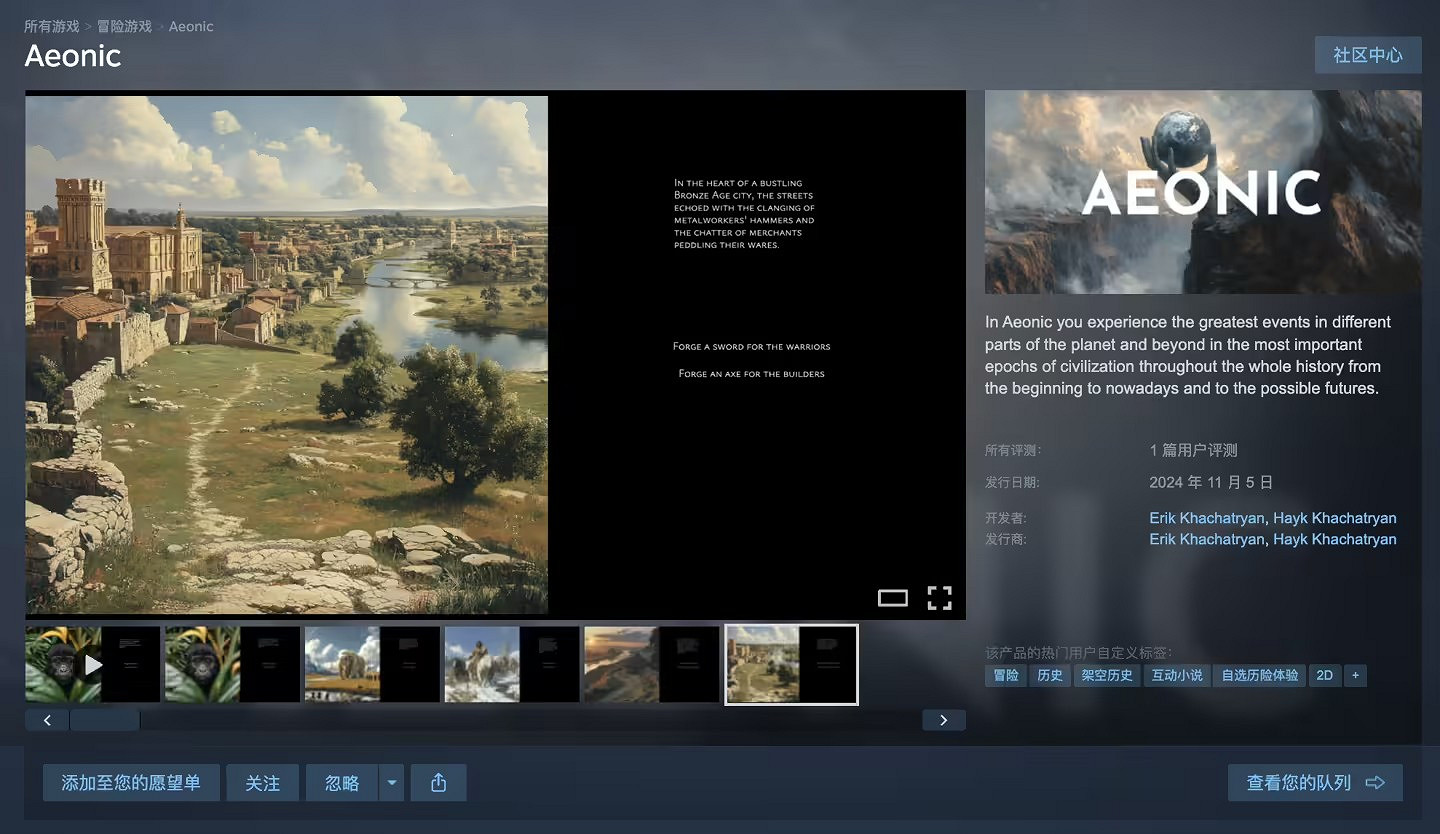
Task: Follow Aeonic using the 关注 button
Action: click(262, 782)
